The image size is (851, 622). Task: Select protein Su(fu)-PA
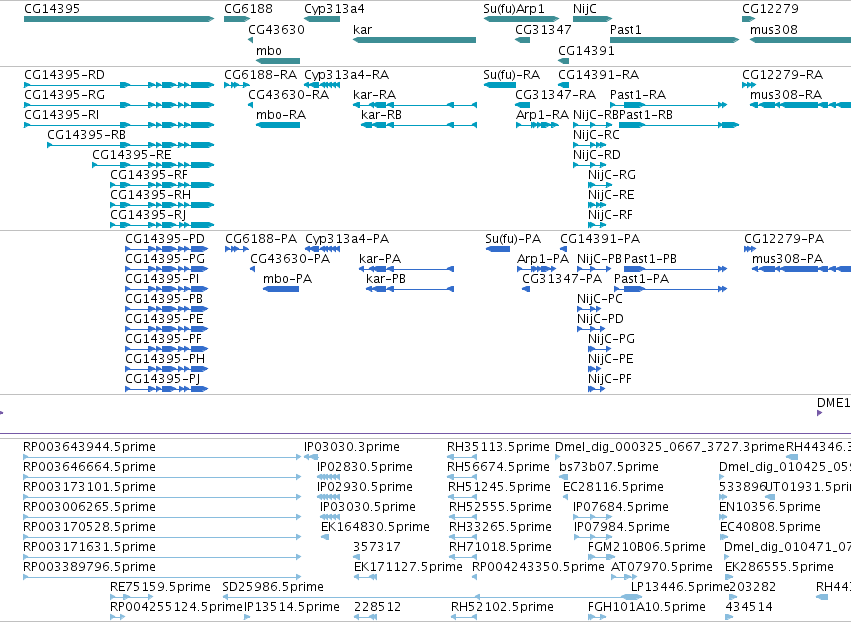(513, 239)
